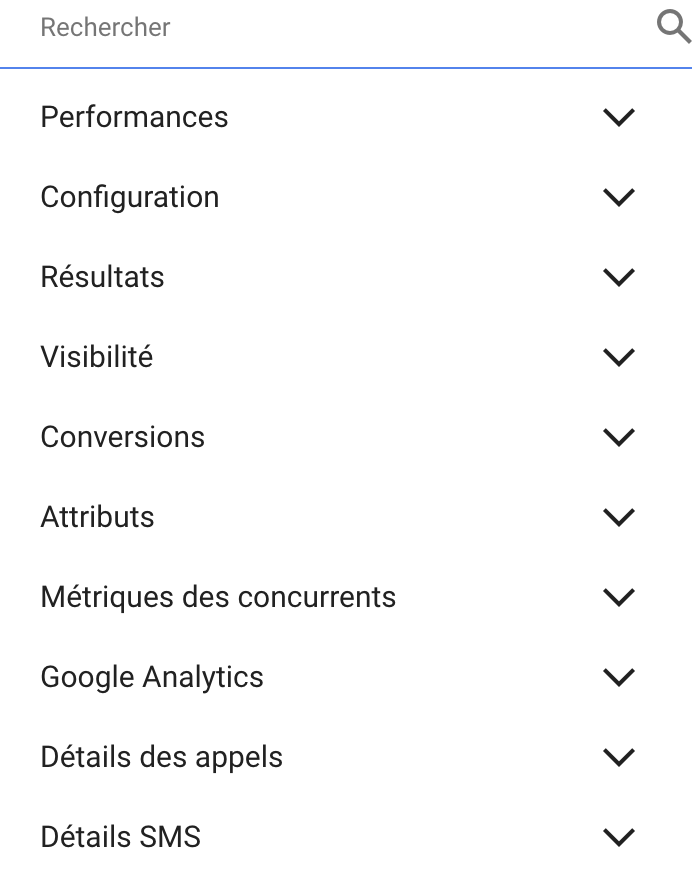692x886 pixels.
Task: Click the Détails des appels chevron
Action: pyautogui.click(x=620, y=757)
